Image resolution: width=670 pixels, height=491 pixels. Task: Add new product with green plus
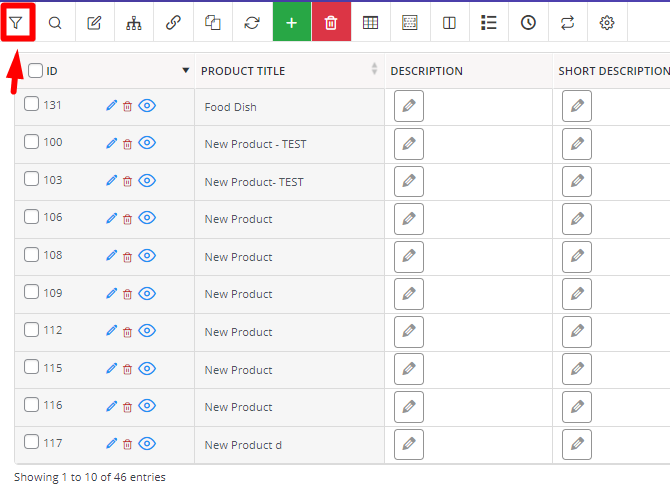[292, 22]
